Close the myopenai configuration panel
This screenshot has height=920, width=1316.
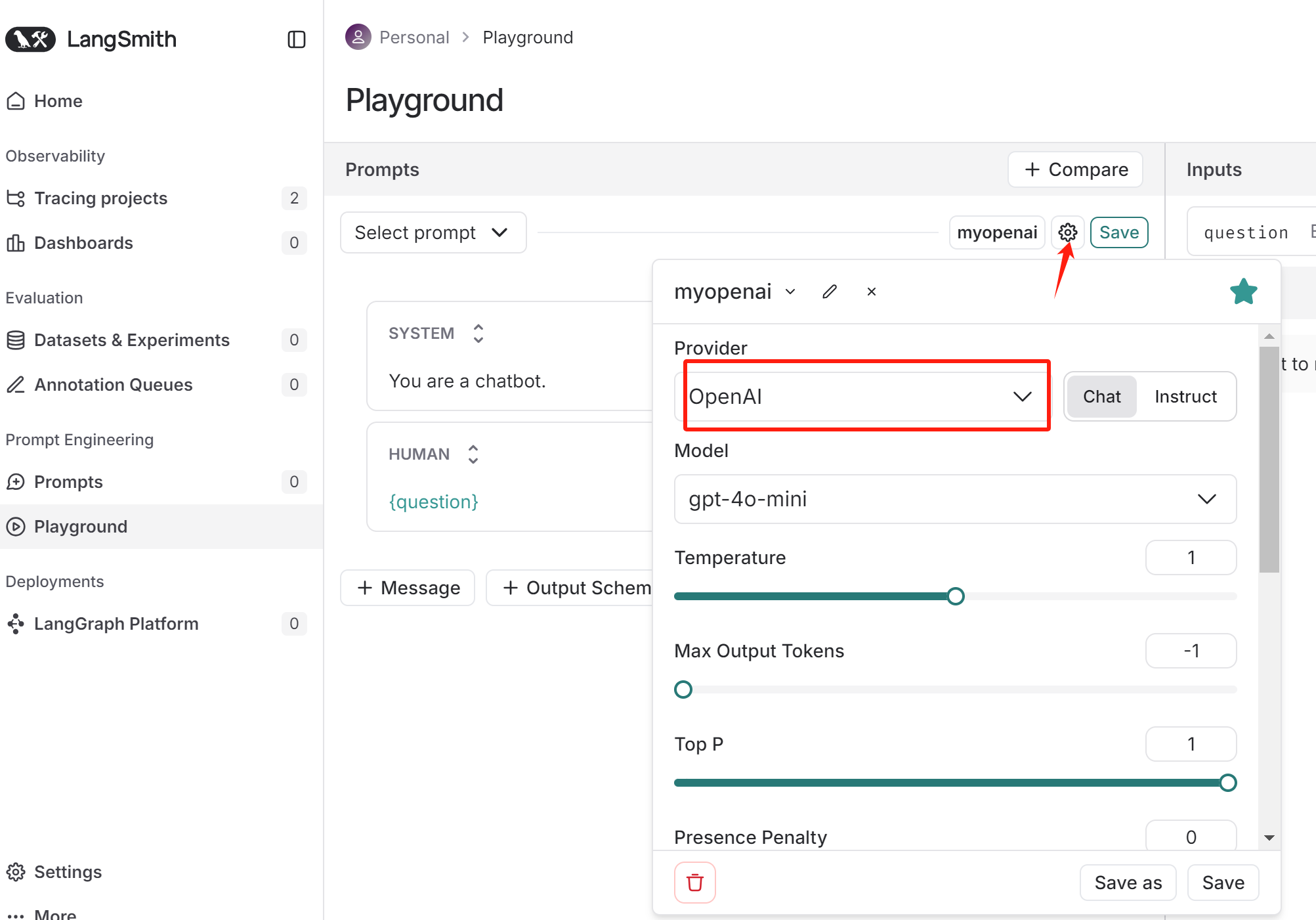(x=872, y=292)
